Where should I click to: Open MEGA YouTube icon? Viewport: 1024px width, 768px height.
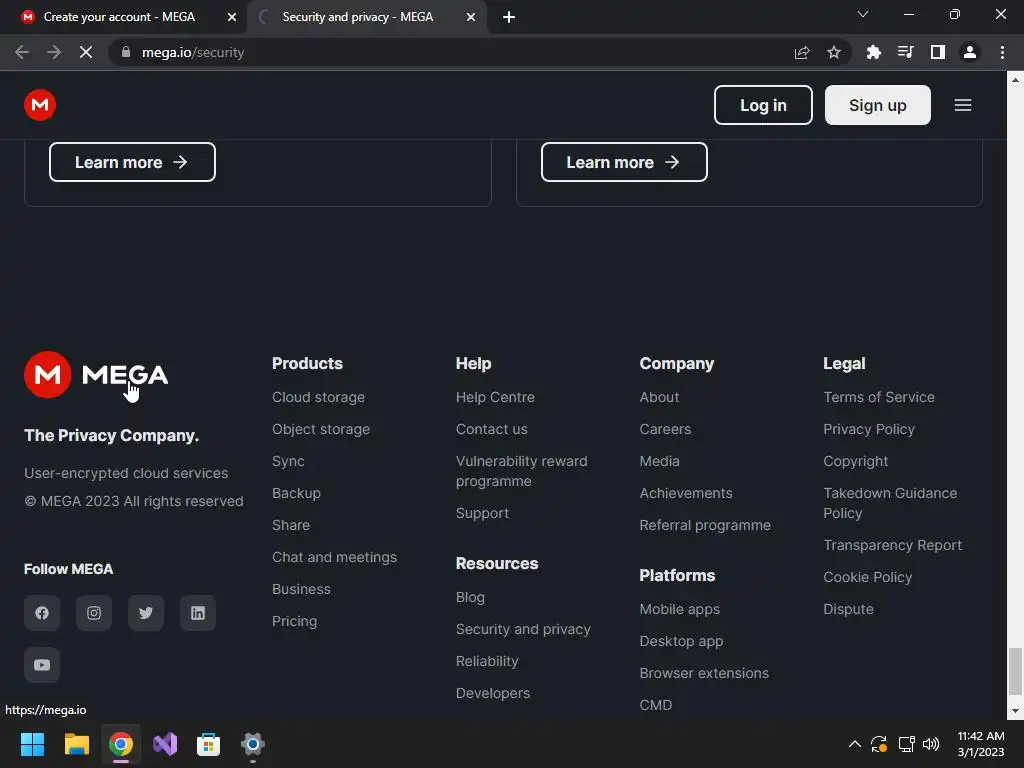[x=42, y=665]
